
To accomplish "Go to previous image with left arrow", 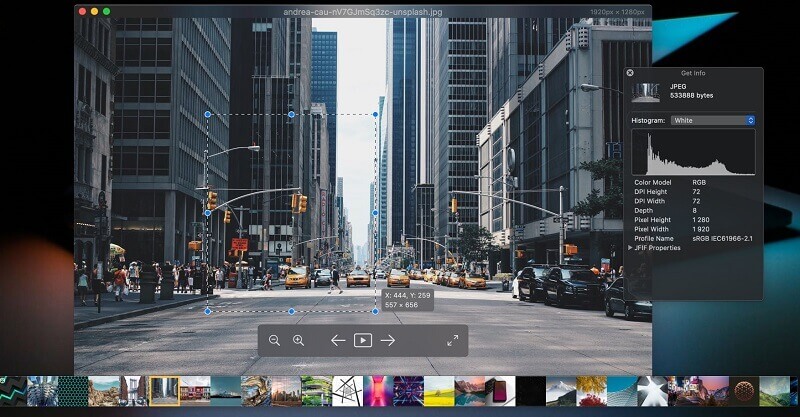I will tap(337, 341).
